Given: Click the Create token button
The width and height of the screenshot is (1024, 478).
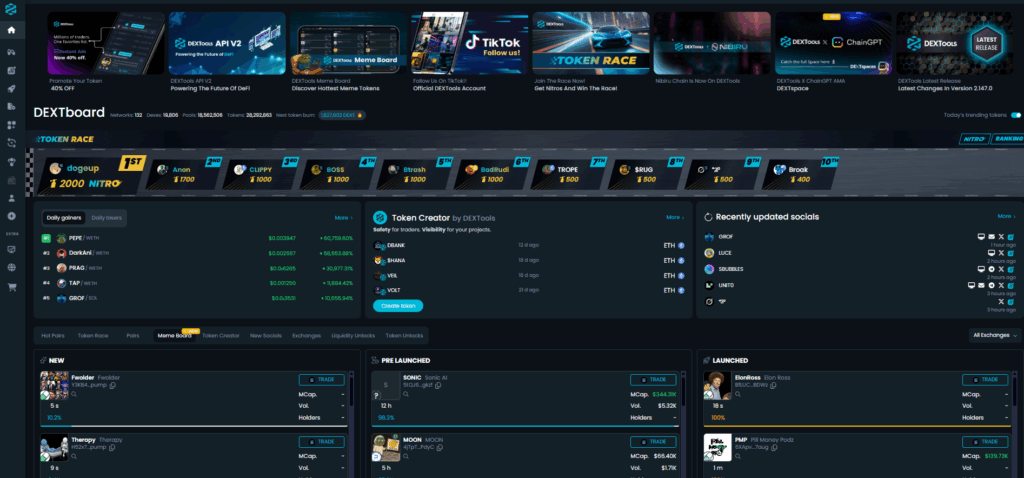Looking at the screenshot, I should point(398,306).
